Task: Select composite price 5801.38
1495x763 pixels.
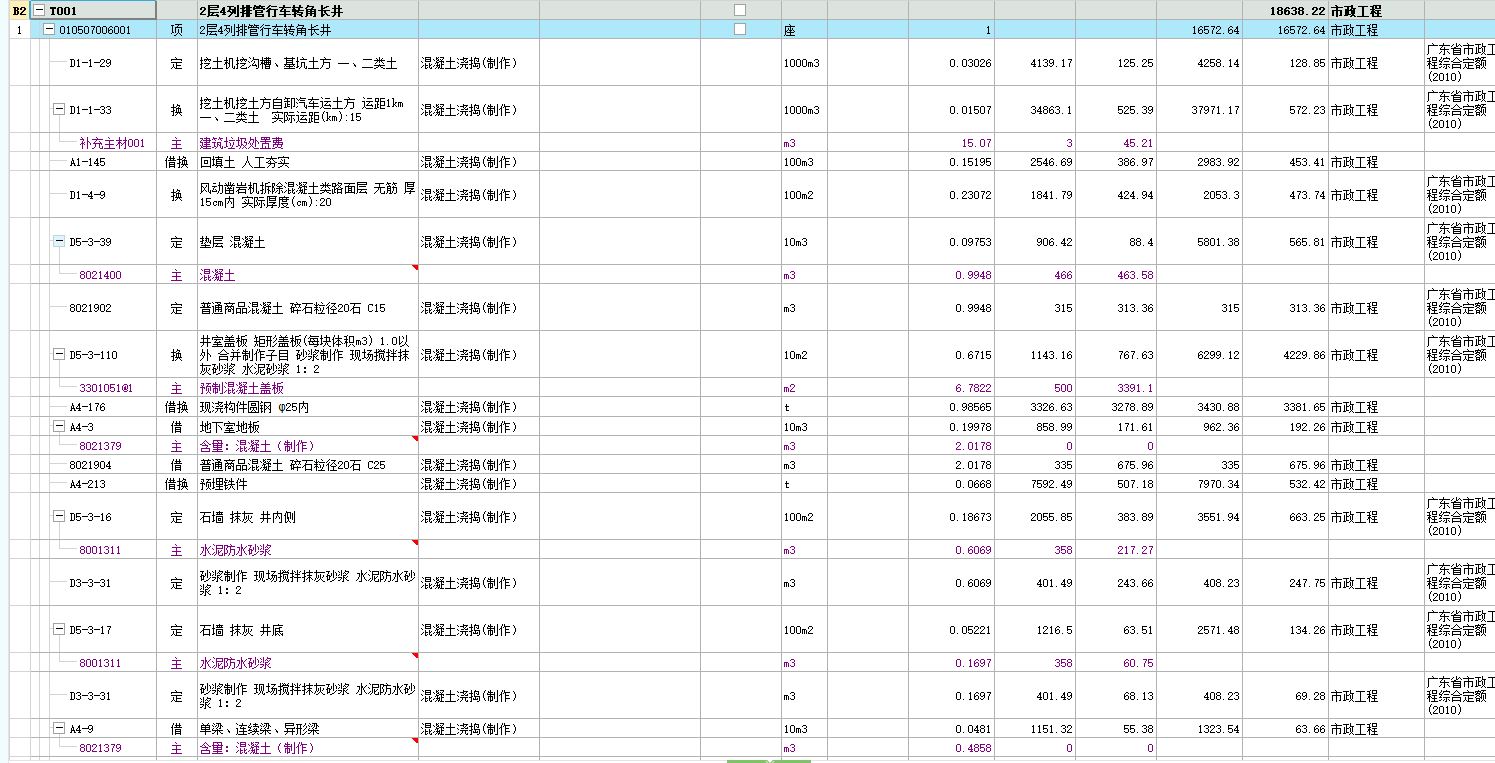Action: [1218, 242]
